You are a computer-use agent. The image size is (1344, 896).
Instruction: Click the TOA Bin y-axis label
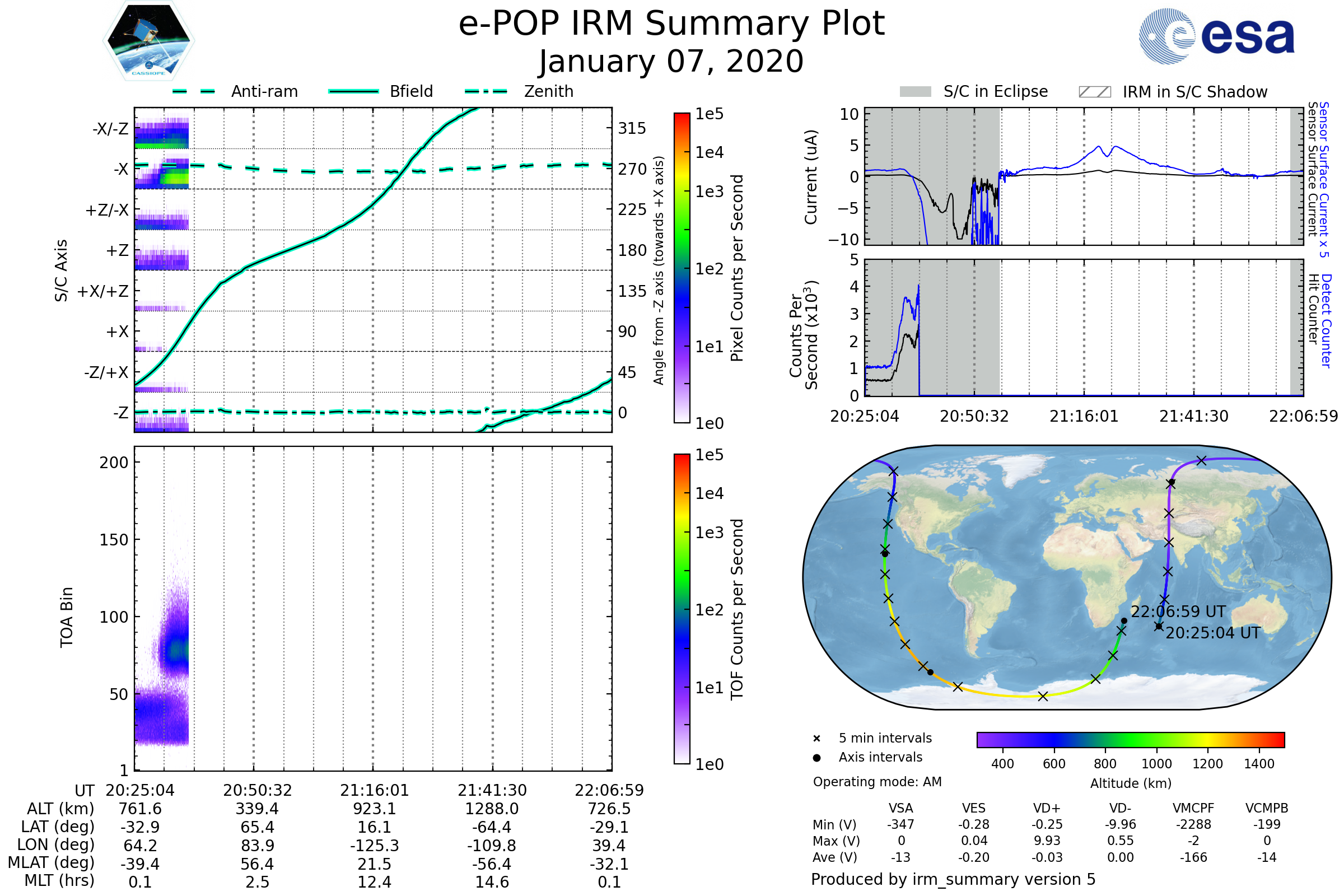pyautogui.click(x=67, y=617)
